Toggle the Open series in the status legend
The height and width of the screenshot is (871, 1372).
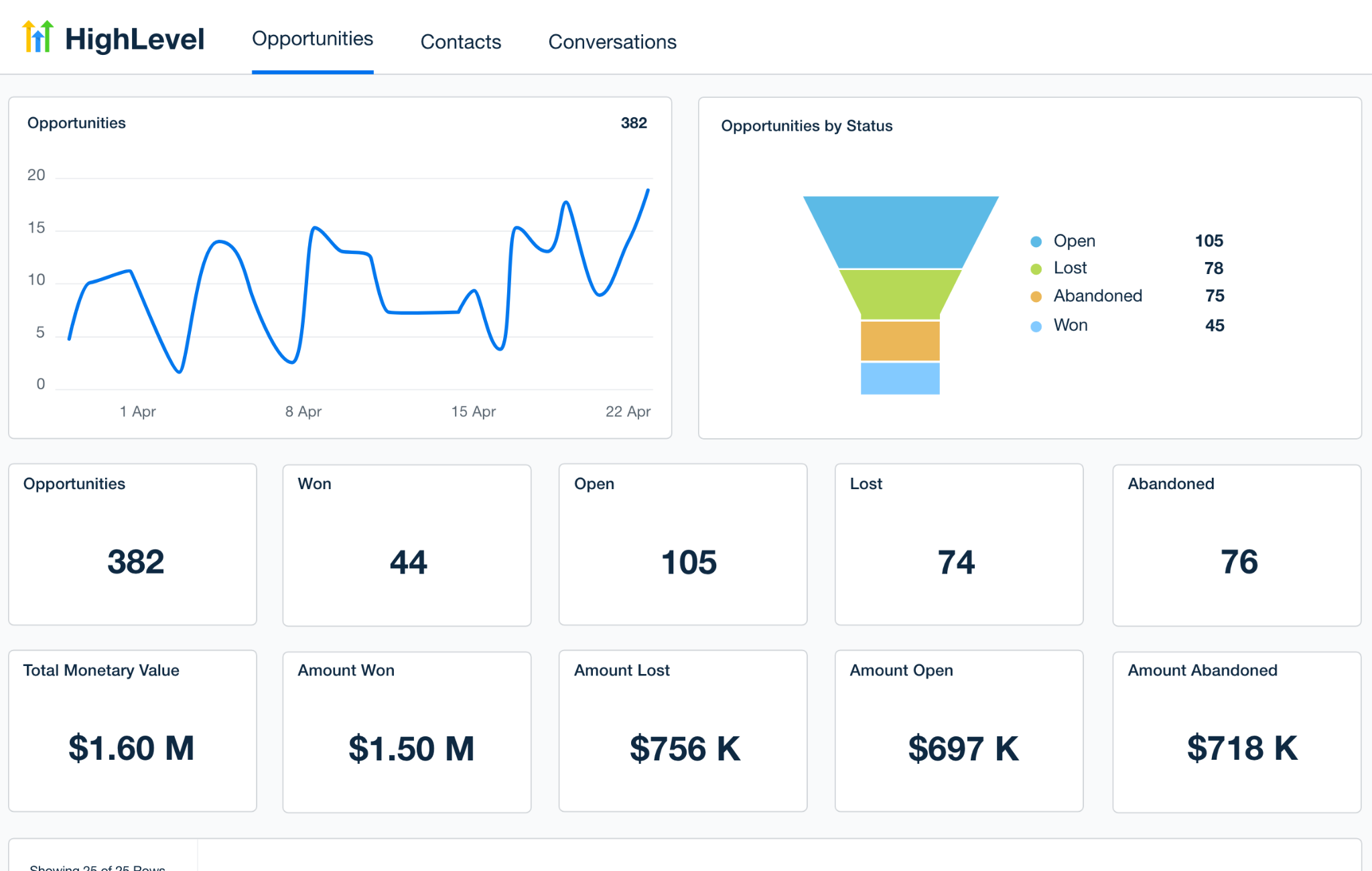tap(1075, 241)
